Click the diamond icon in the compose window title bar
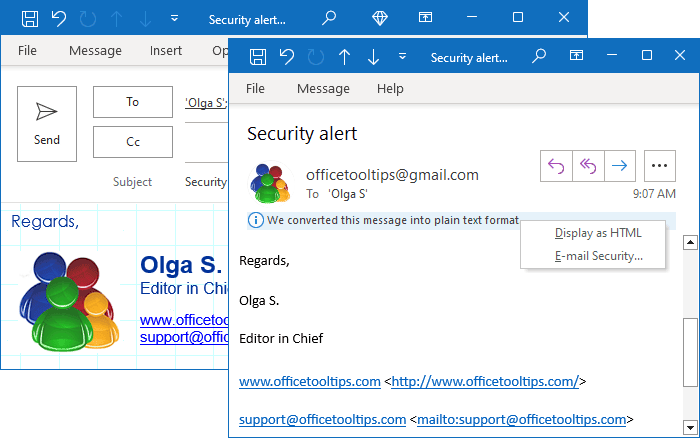Screen dimensions: 700x438 (380, 18)
